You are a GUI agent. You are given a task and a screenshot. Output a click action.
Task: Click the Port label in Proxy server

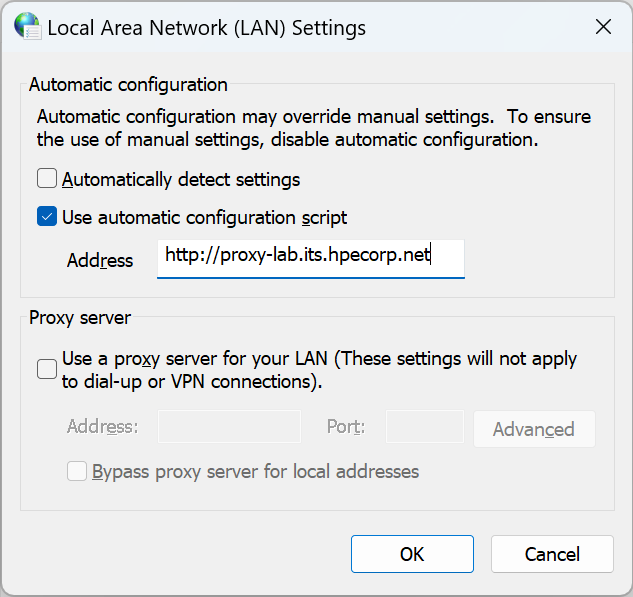tap(345, 427)
